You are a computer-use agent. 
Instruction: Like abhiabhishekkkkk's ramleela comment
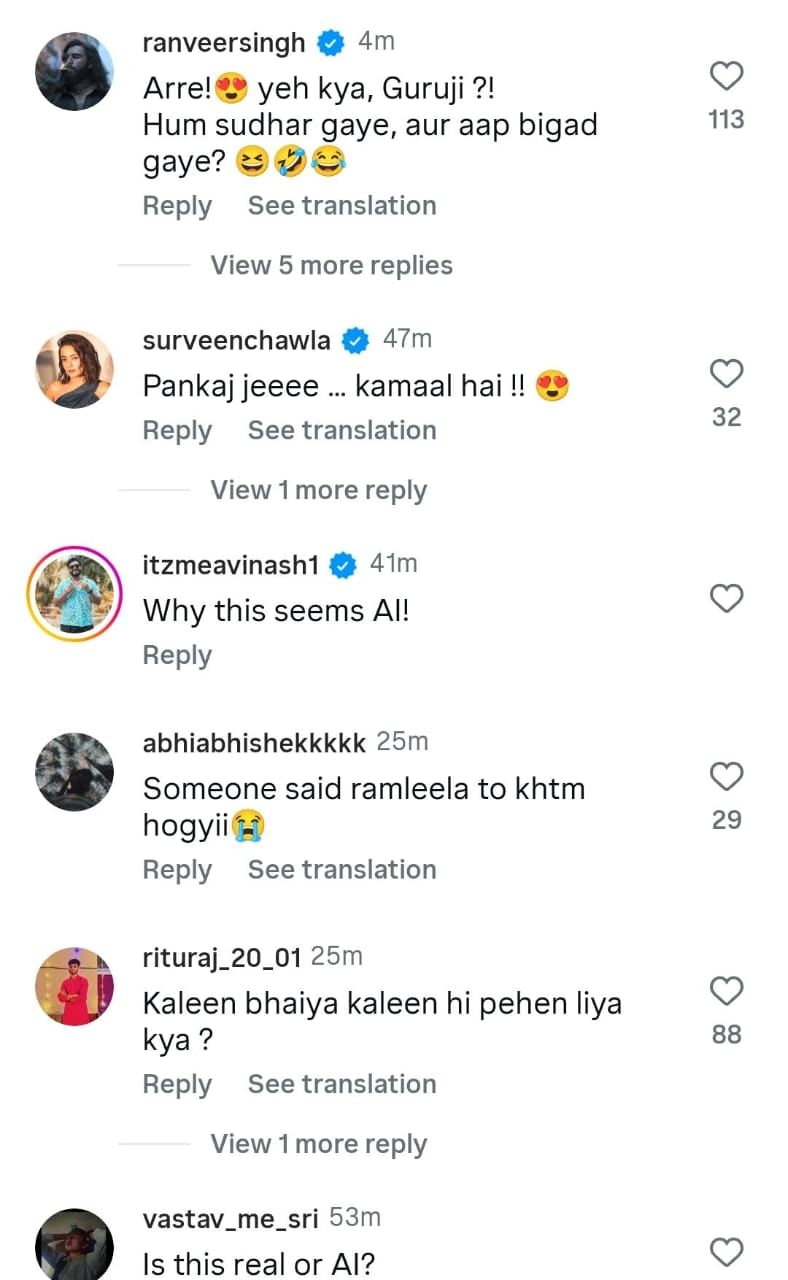coord(726,777)
